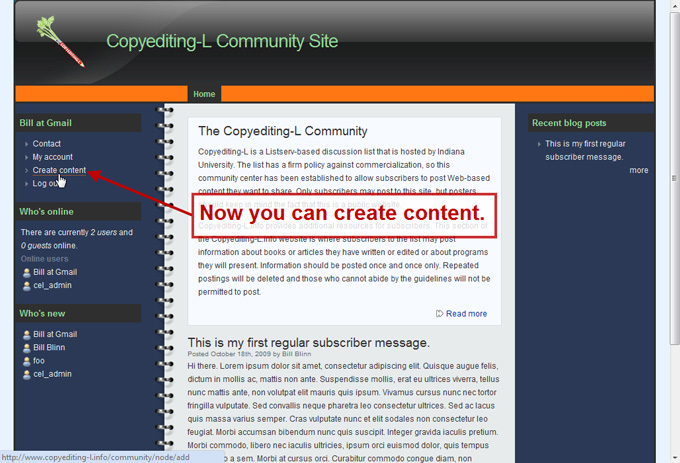Viewport: 680px width, 463px height.
Task: Click the arrow bullet beside My account
Action: [x=26, y=157]
